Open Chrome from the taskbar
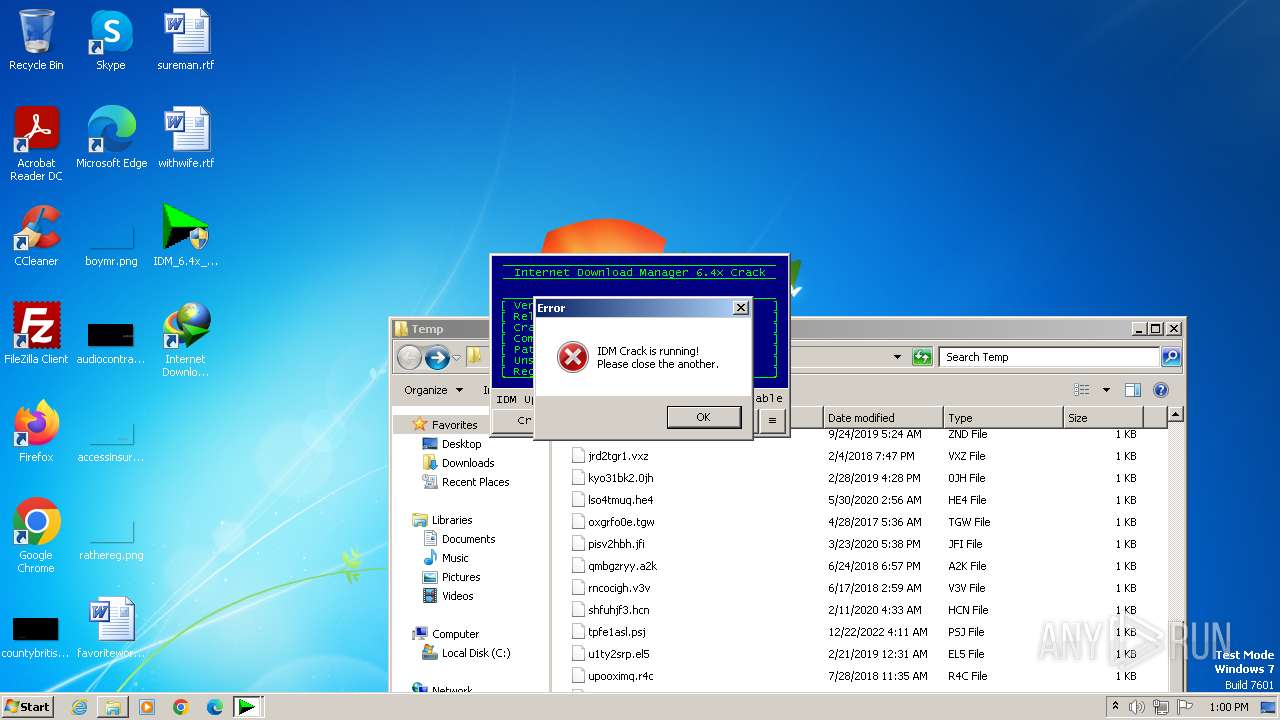Image resolution: width=1280 pixels, height=720 pixels. click(x=181, y=706)
